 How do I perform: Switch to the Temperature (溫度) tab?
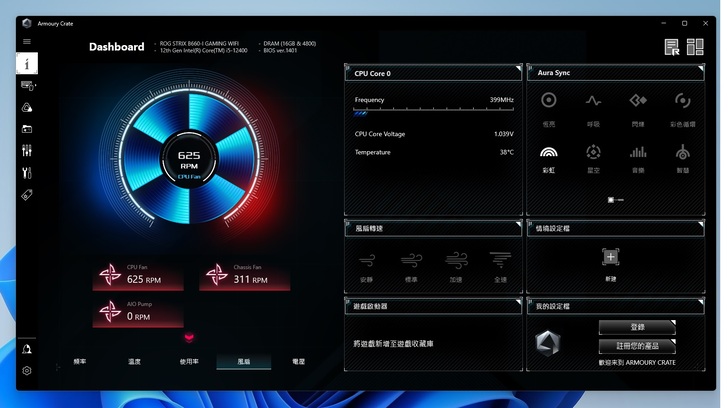(134, 362)
